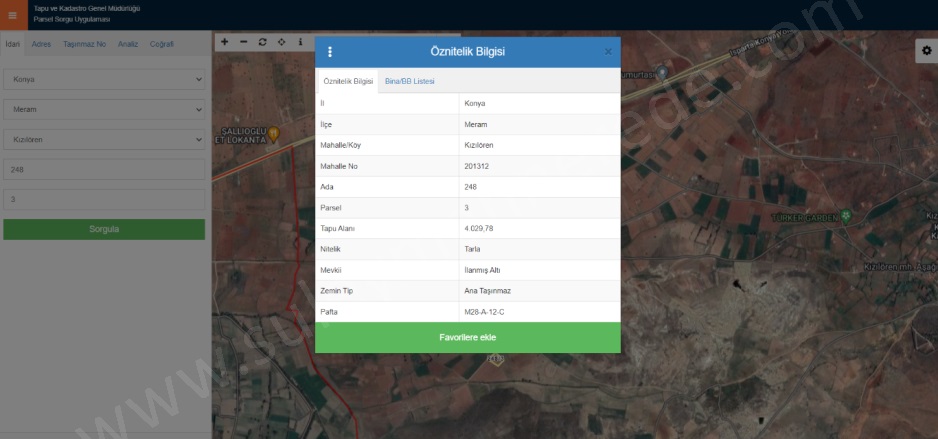Click the map info icon

(x=300, y=42)
